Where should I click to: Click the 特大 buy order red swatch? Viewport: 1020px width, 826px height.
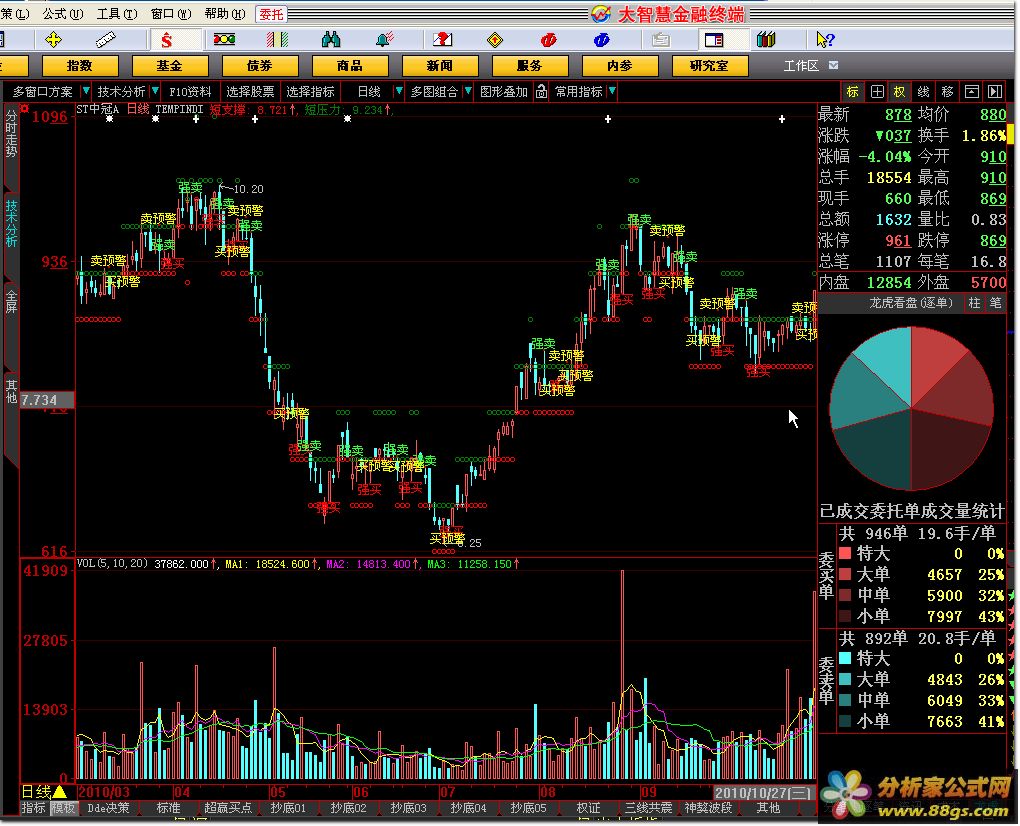click(x=845, y=553)
